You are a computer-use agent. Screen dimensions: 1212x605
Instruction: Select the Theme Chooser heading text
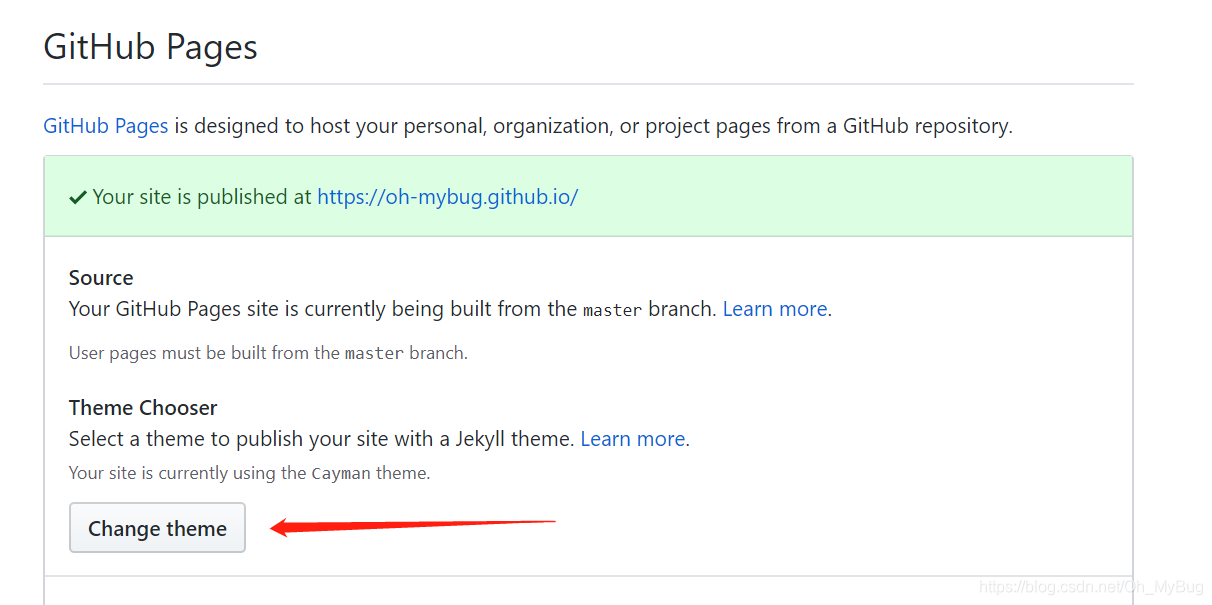click(x=143, y=408)
